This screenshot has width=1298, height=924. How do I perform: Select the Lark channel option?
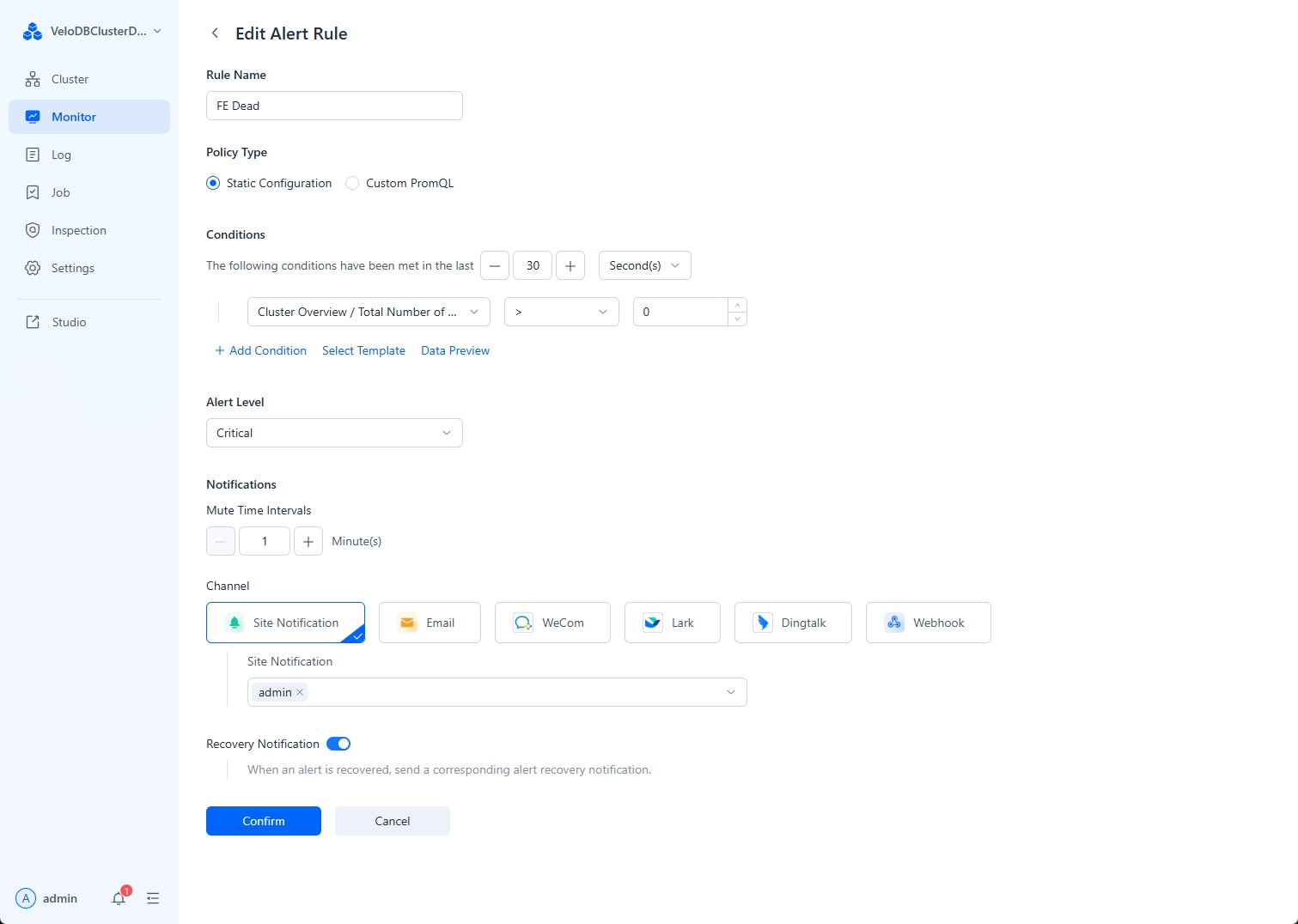pos(672,623)
